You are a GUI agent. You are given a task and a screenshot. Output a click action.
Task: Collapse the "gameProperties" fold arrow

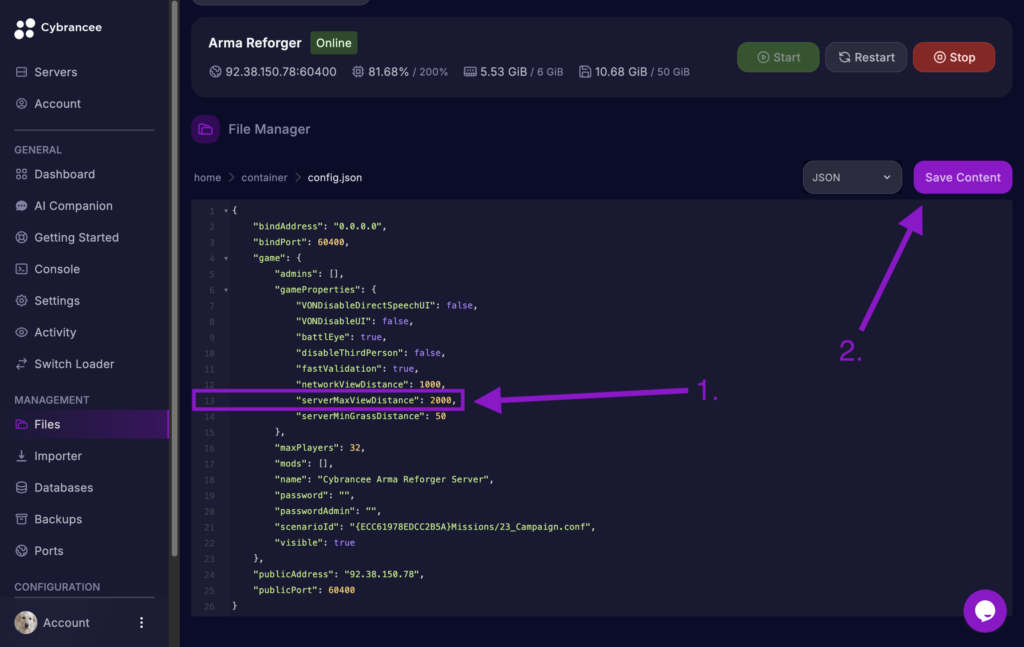[x=226, y=290]
